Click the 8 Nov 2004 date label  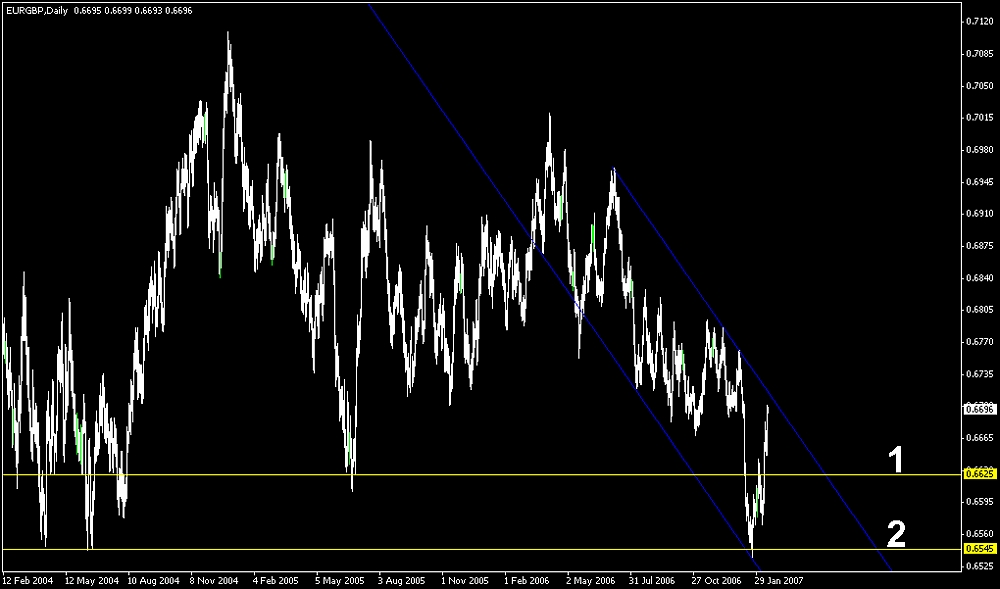pos(215,579)
